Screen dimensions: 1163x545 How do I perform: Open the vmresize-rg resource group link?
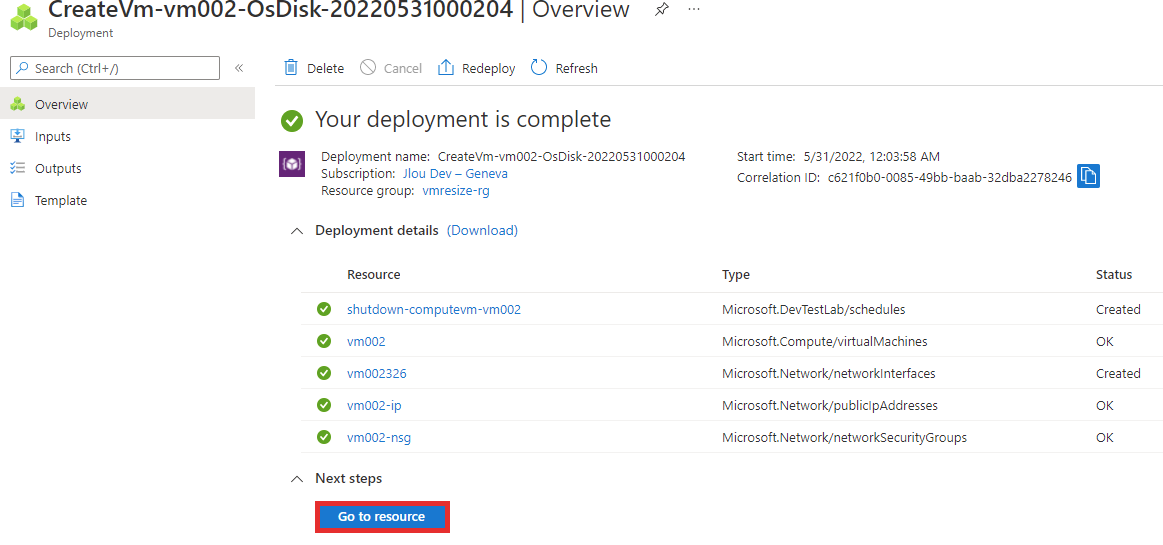click(x=456, y=191)
